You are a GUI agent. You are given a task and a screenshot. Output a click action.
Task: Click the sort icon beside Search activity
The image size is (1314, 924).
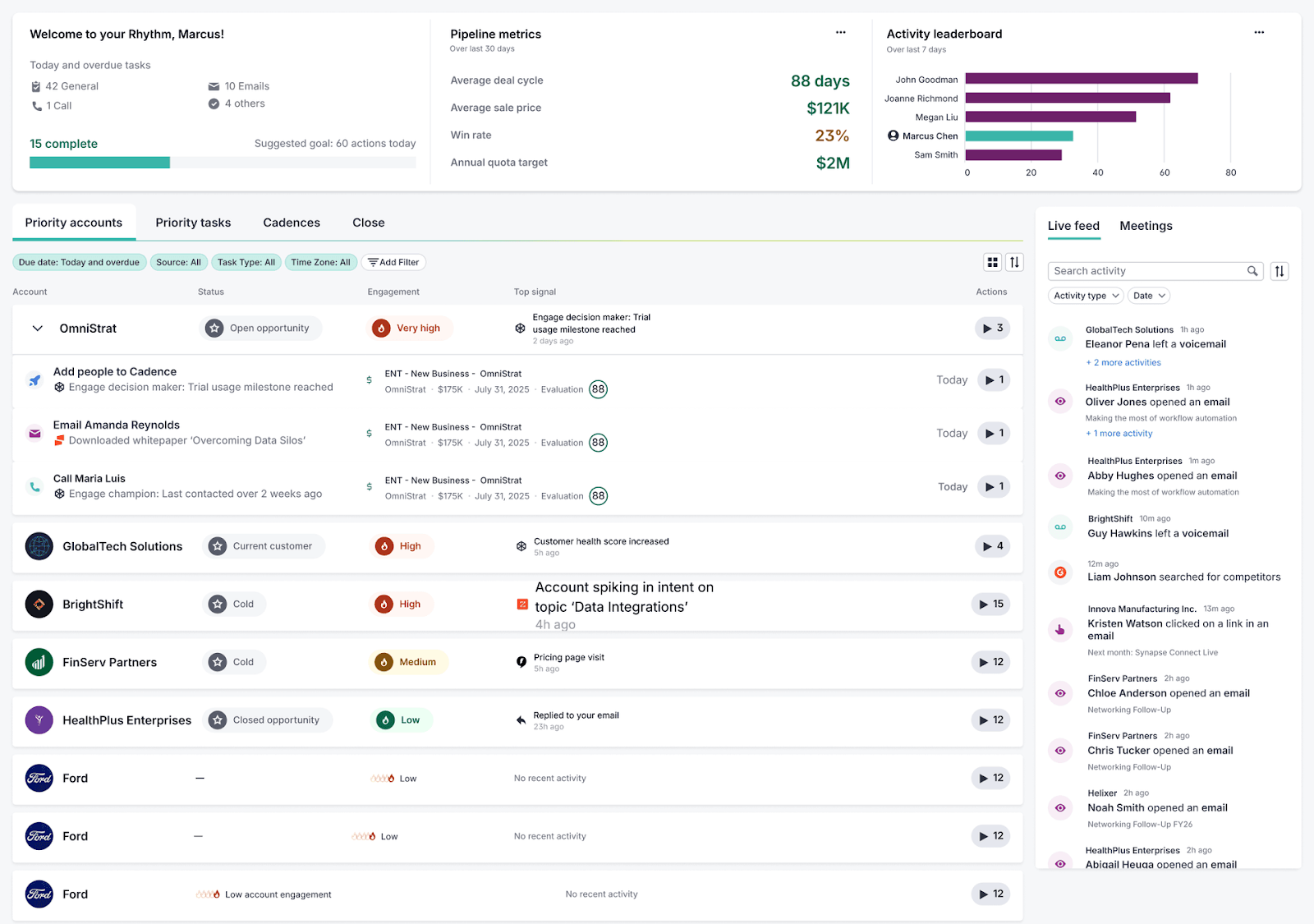[1279, 271]
